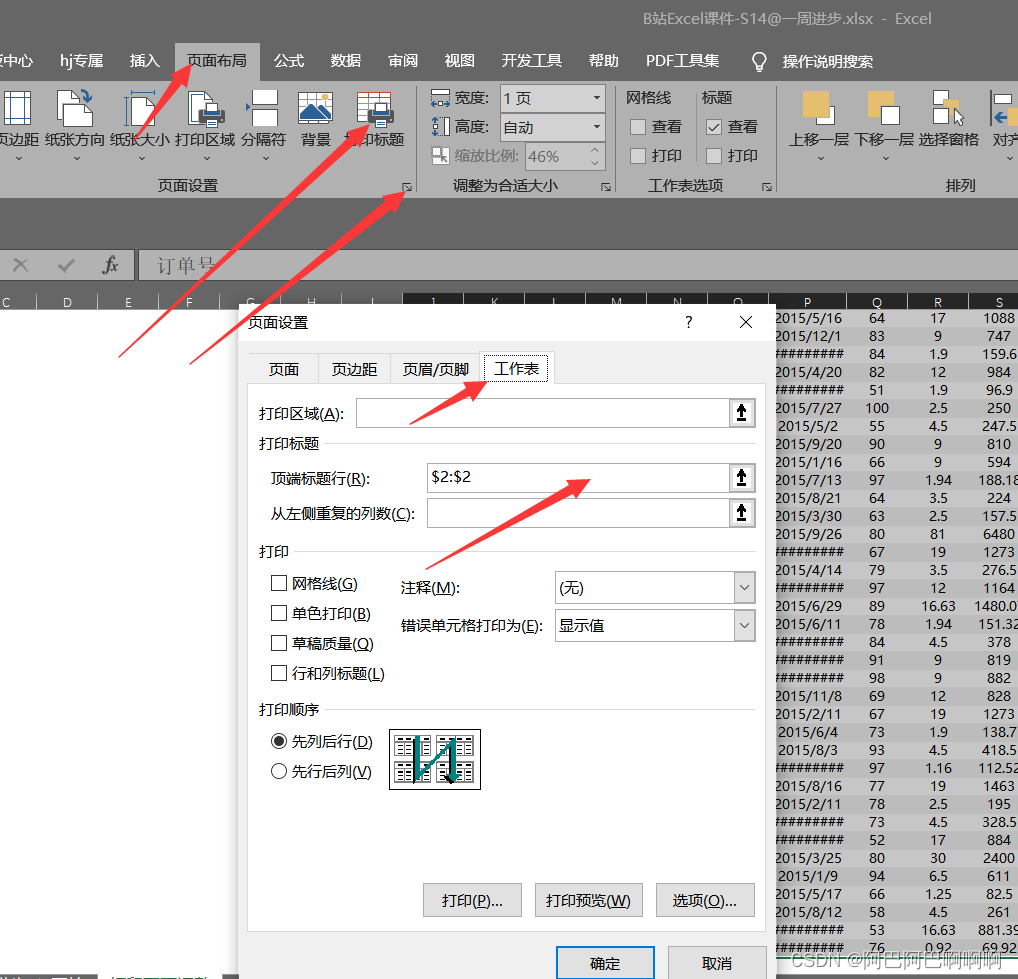The image size is (1018, 979).
Task: Open the Print Area (打印区域) menu
Action: (x=205, y=126)
